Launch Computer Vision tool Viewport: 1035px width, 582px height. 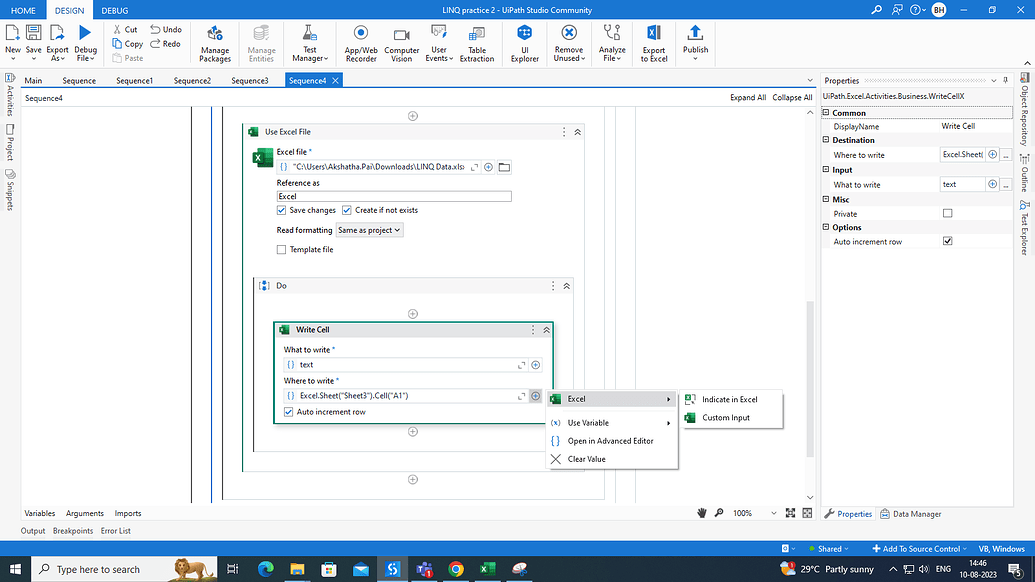click(401, 43)
